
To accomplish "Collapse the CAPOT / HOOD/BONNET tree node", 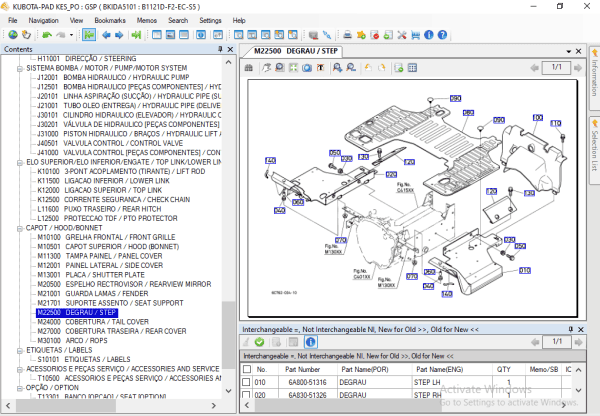I will [x=20, y=228].
